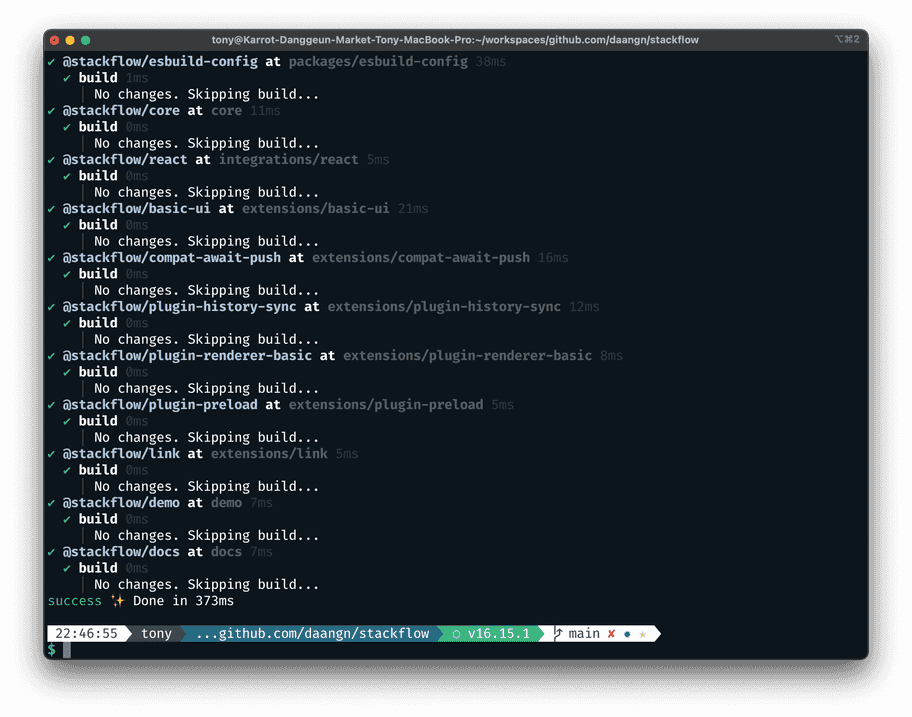Viewport: 912px width, 717px height.
Task: Click the 22:46:55 time segment in prompt
Action: [86, 634]
